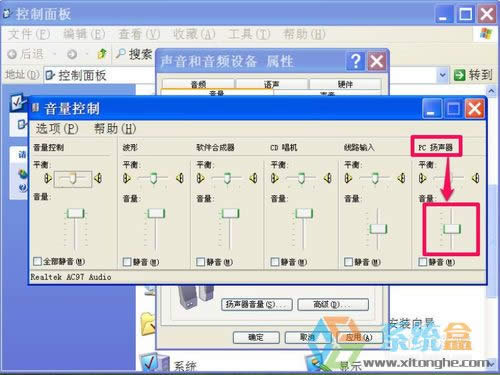The width and height of the screenshot is (500, 375).
Task: Click the 波形 balance slider thumb
Action: pyautogui.click(x=153, y=178)
